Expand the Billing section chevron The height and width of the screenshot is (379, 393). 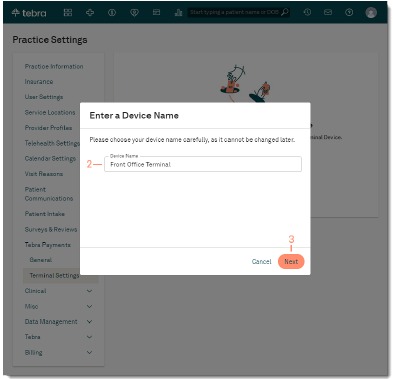(89, 352)
